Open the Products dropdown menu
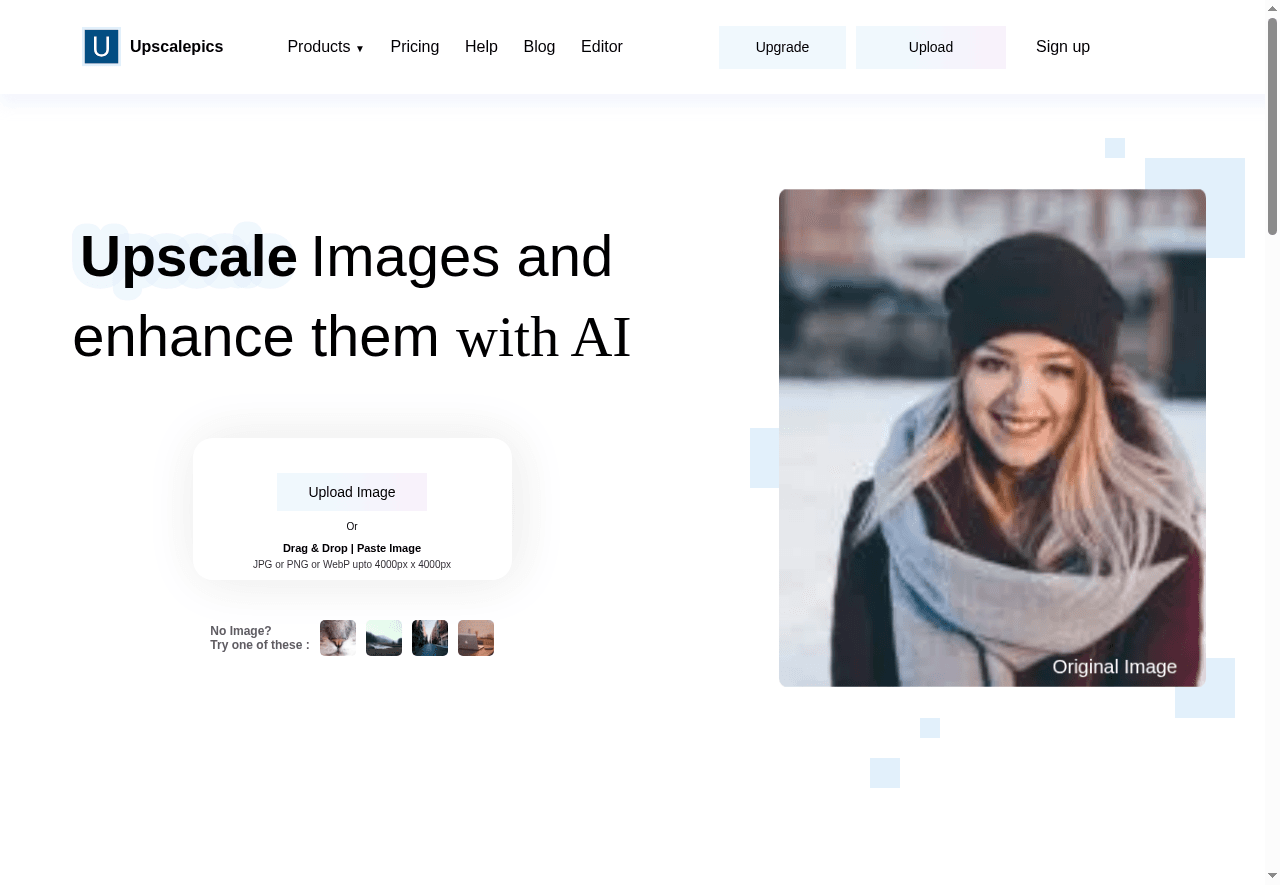The width and height of the screenshot is (1280, 885). tap(325, 47)
